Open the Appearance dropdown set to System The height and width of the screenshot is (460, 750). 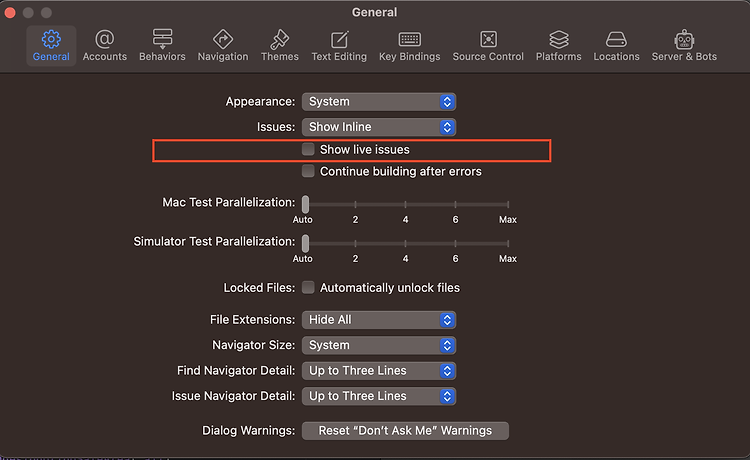(379, 101)
